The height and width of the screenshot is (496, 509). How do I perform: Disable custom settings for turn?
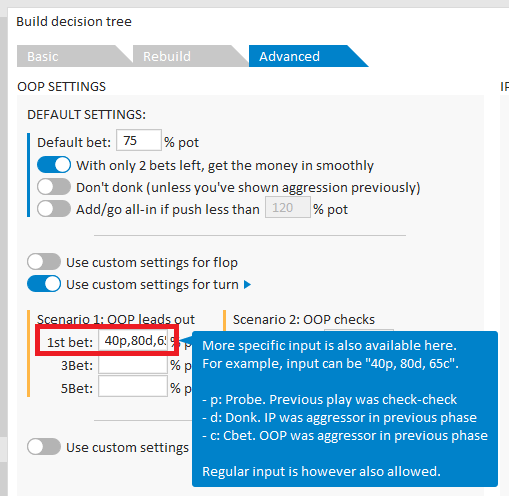click(44, 284)
